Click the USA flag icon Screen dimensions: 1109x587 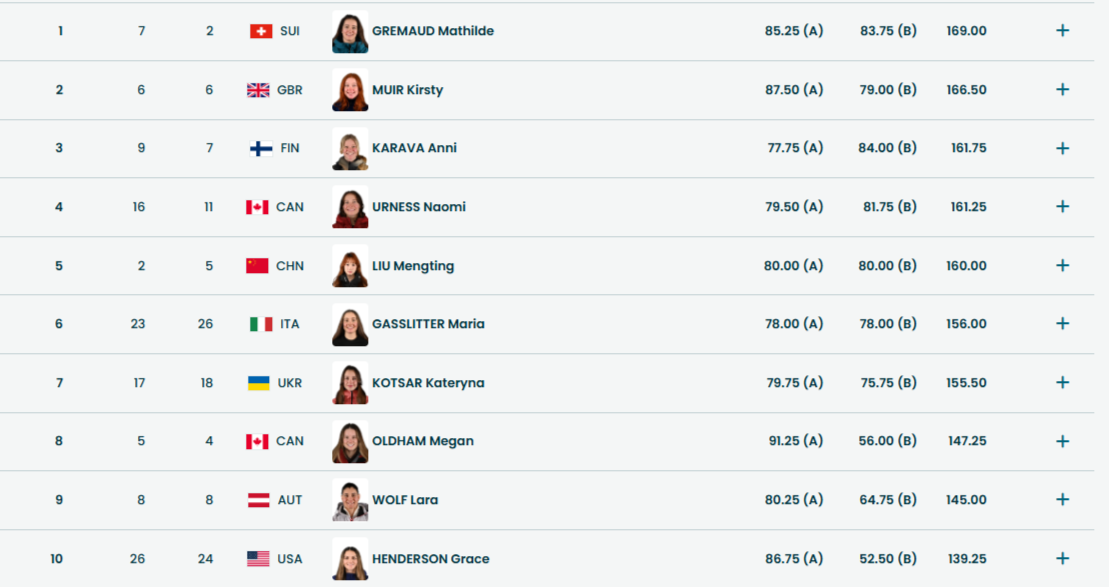pos(258,559)
